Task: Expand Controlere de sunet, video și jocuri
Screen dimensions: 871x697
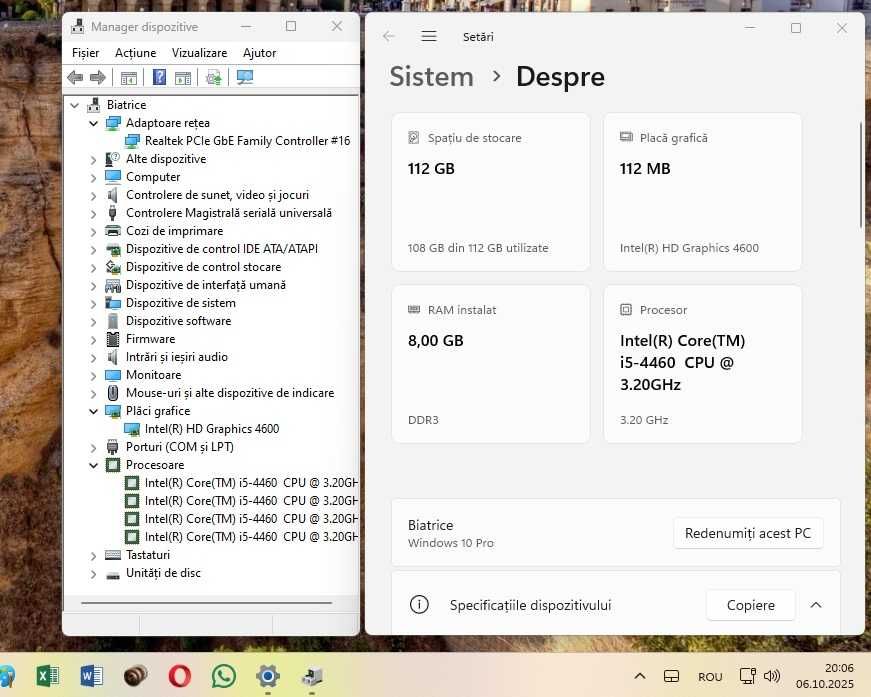Action: click(93, 195)
